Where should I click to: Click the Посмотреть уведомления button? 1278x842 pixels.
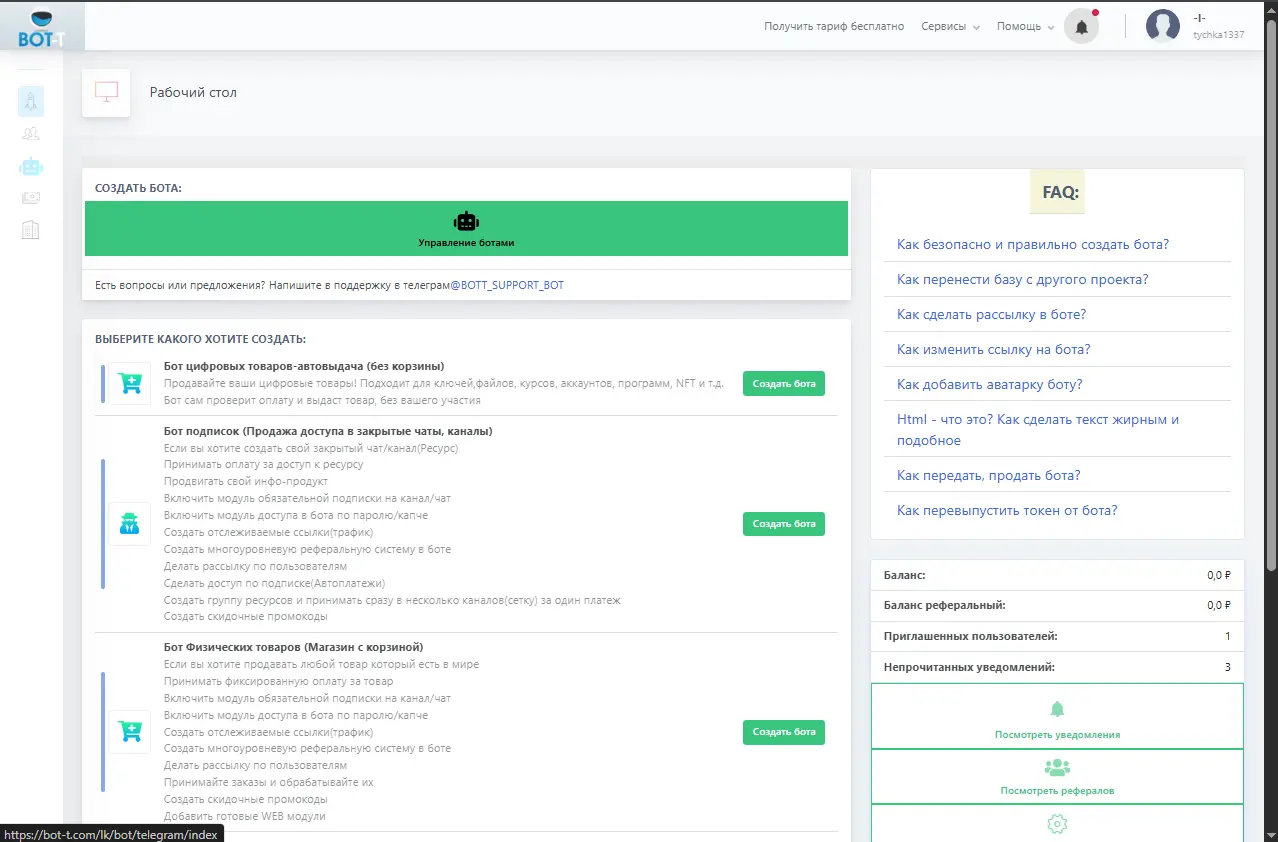(1057, 716)
